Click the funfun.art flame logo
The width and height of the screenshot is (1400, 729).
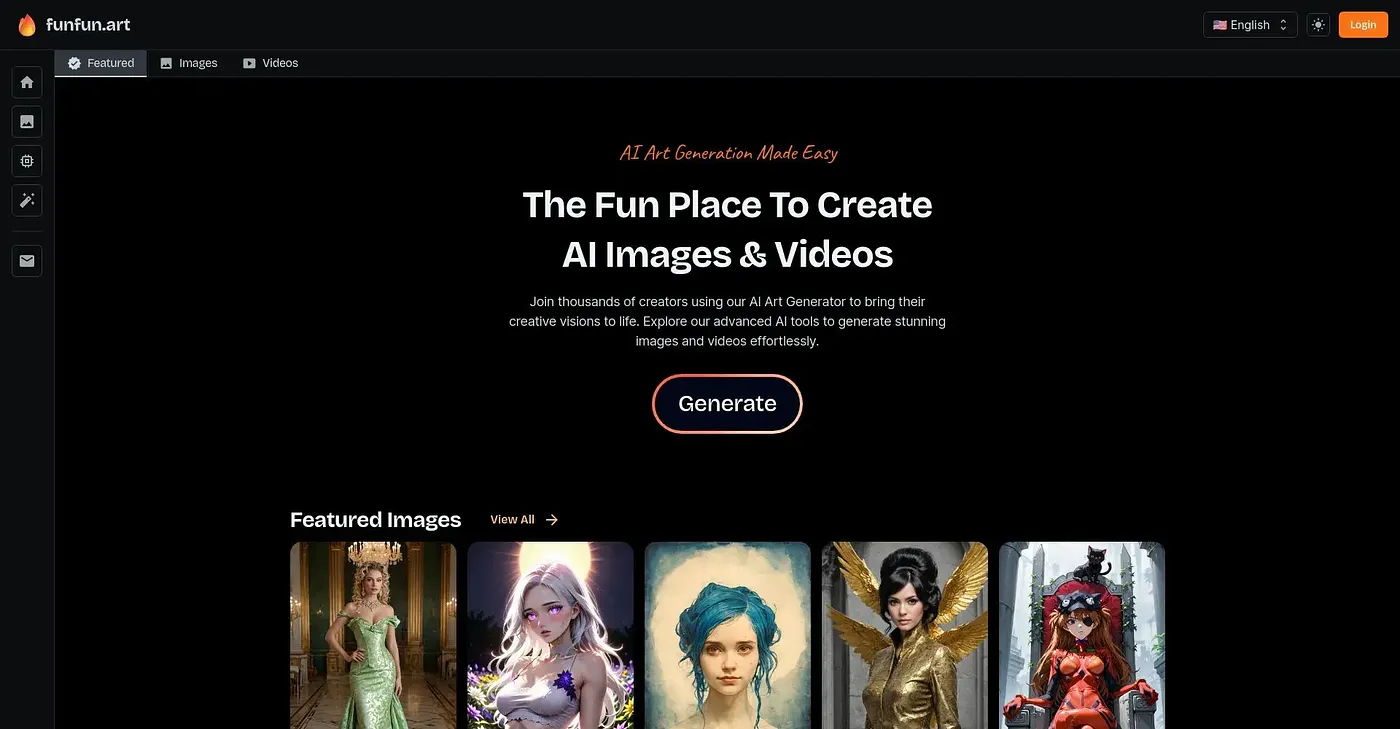point(27,25)
